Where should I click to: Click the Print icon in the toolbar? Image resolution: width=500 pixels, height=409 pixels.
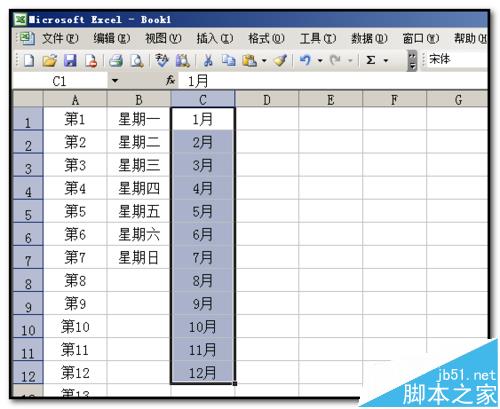coord(116,61)
